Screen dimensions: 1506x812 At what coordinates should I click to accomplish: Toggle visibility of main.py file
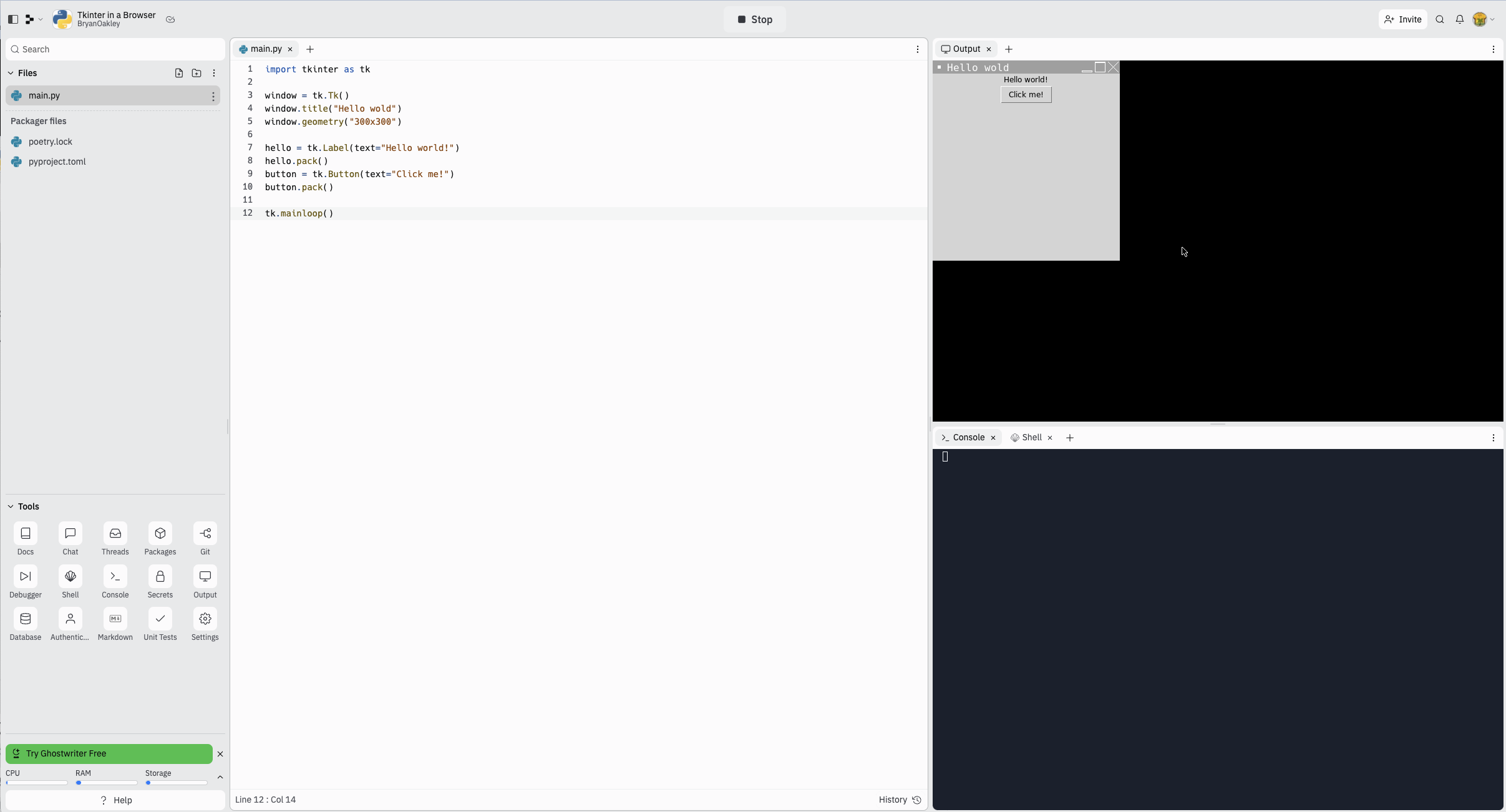click(213, 96)
